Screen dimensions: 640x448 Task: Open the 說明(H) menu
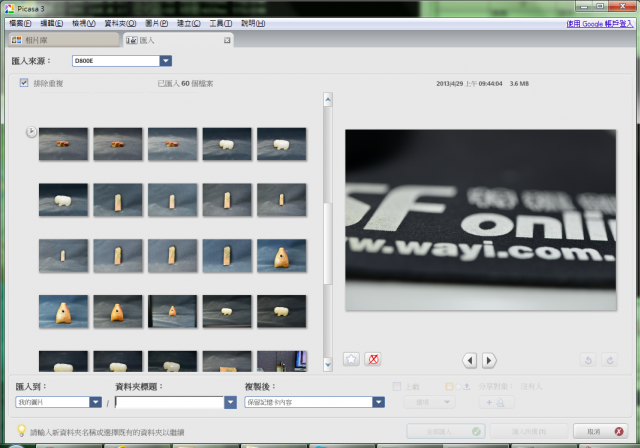tap(253, 23)
